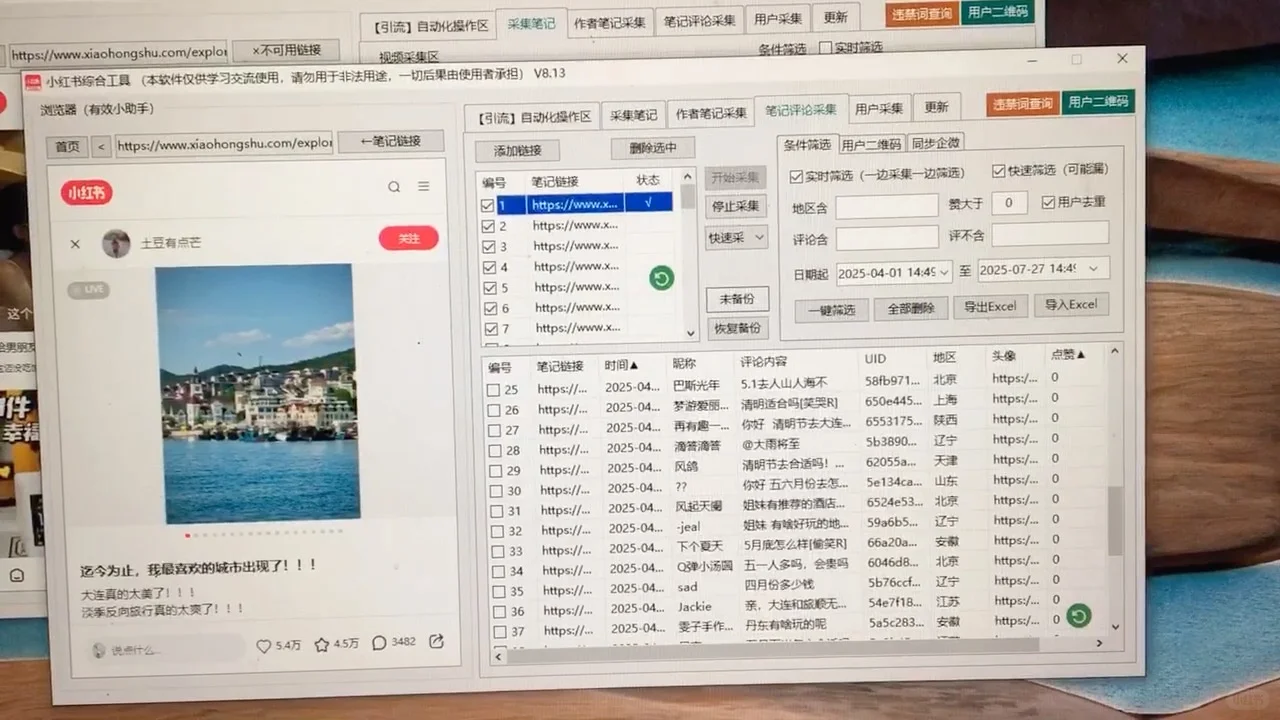Click the green refresh icon below the comment table
This screenshot has width=1280, height=720.
(1078, 617)
